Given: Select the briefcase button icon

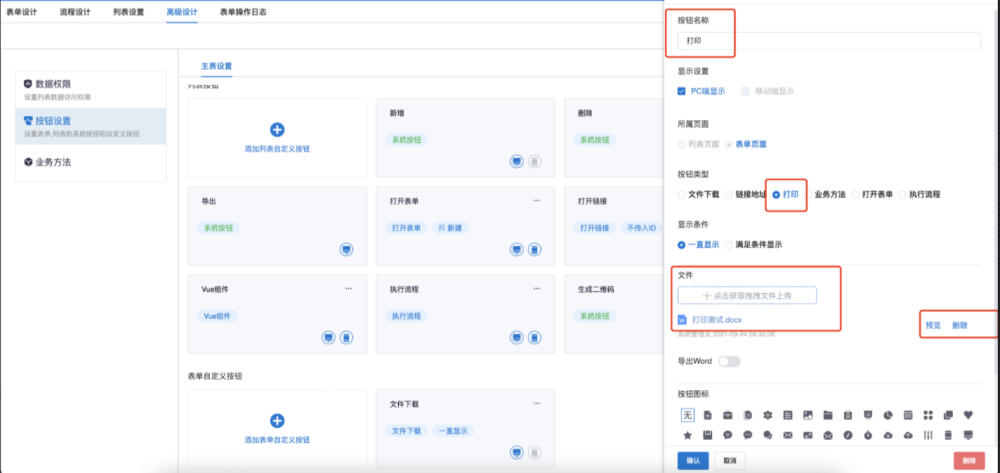Looking at the screenshot, I should click(x=727, y=415).
